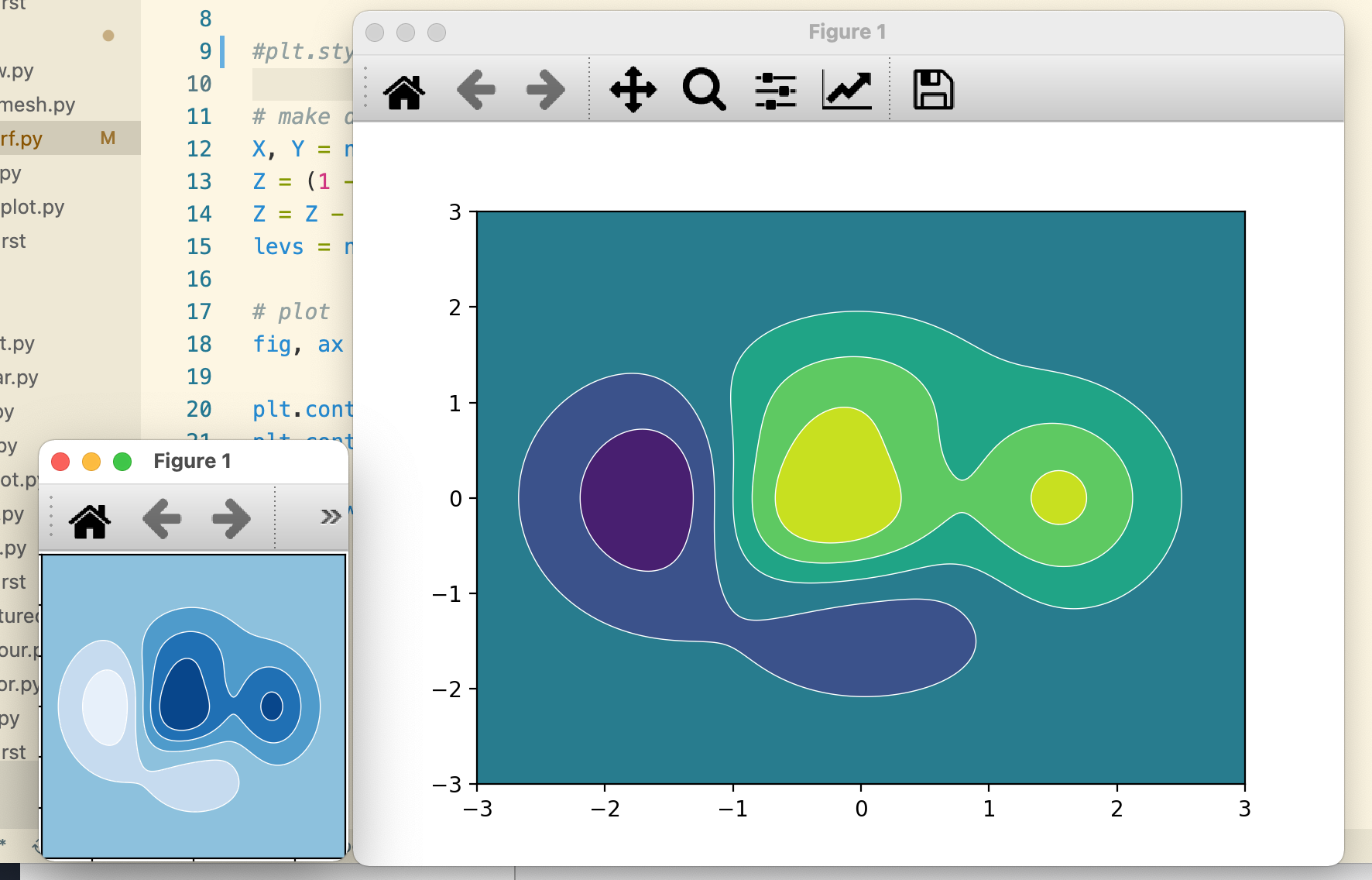Open mesh.py in the file list

[38, 105]
